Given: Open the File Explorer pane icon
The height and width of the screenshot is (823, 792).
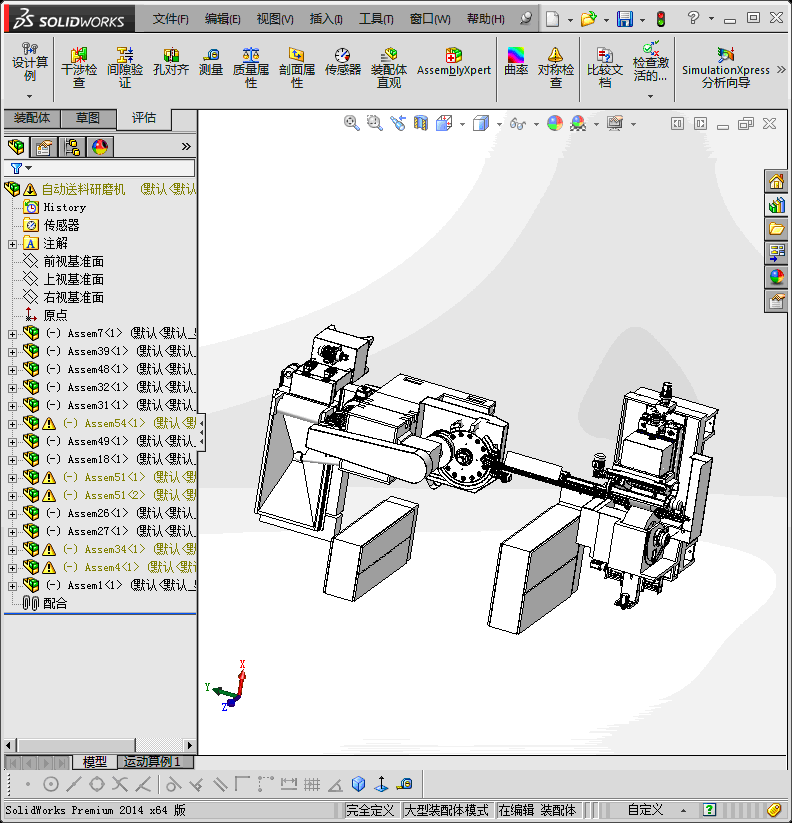Looking at the screenshot, I should pos(776,229).
